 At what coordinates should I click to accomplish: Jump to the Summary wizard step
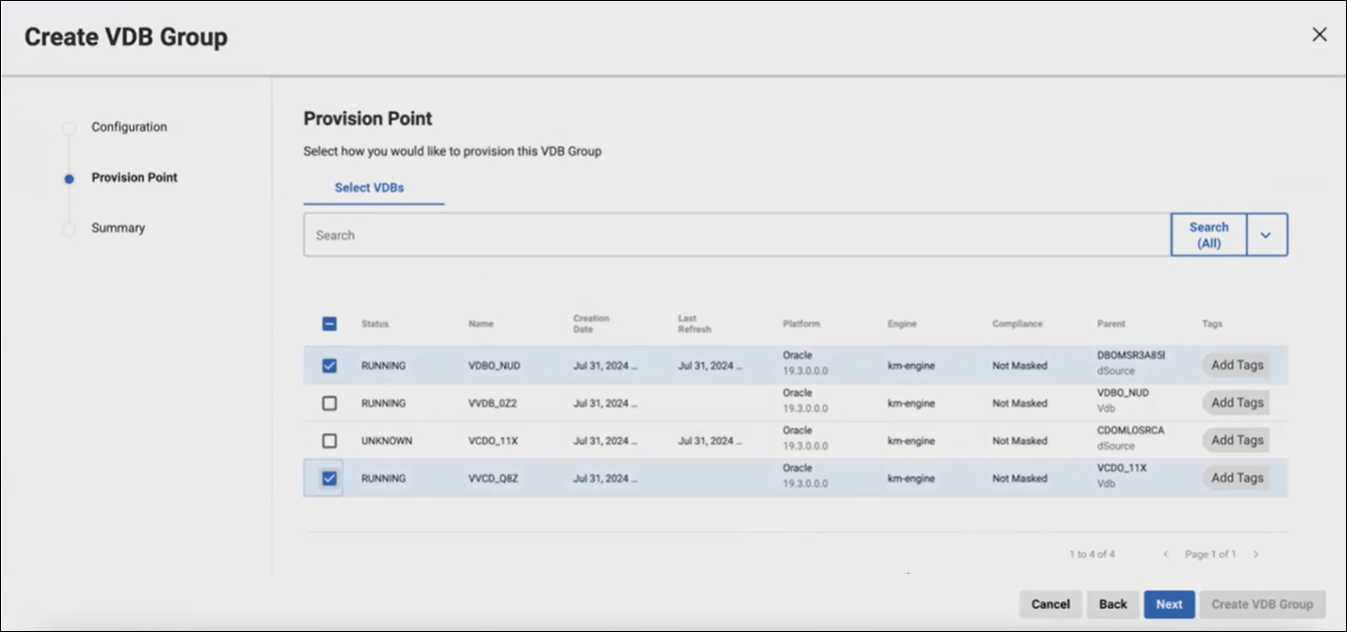tap(118, 228)
